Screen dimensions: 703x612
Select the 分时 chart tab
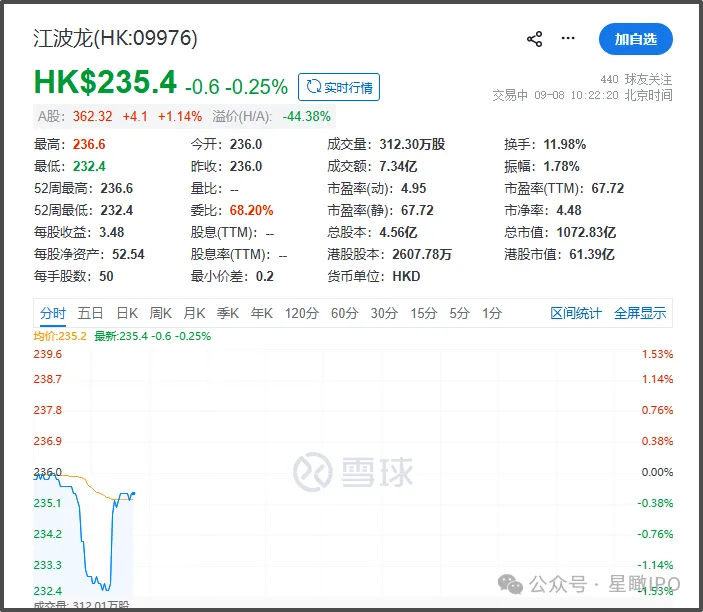pos(53,313)
